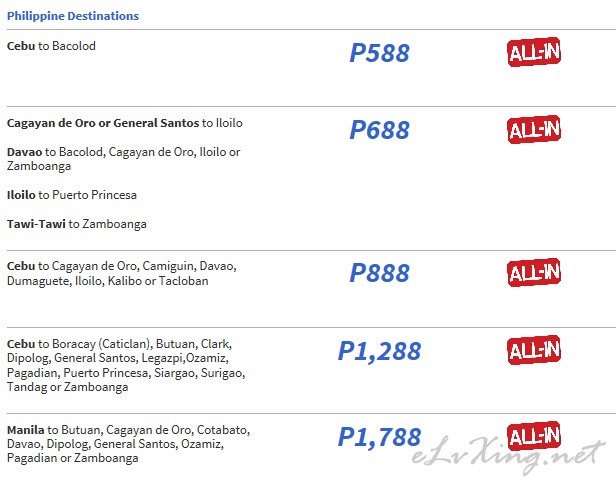This screenshot has width=616, height=488.
Task: Select the P688 fare price
Action: [380, 130]
